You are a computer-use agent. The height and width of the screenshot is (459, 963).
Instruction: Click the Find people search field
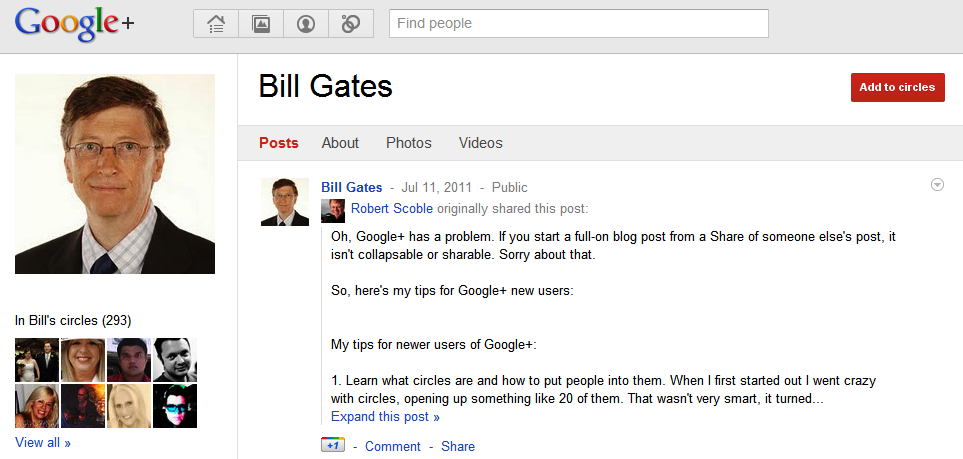(x=579, y=23)
